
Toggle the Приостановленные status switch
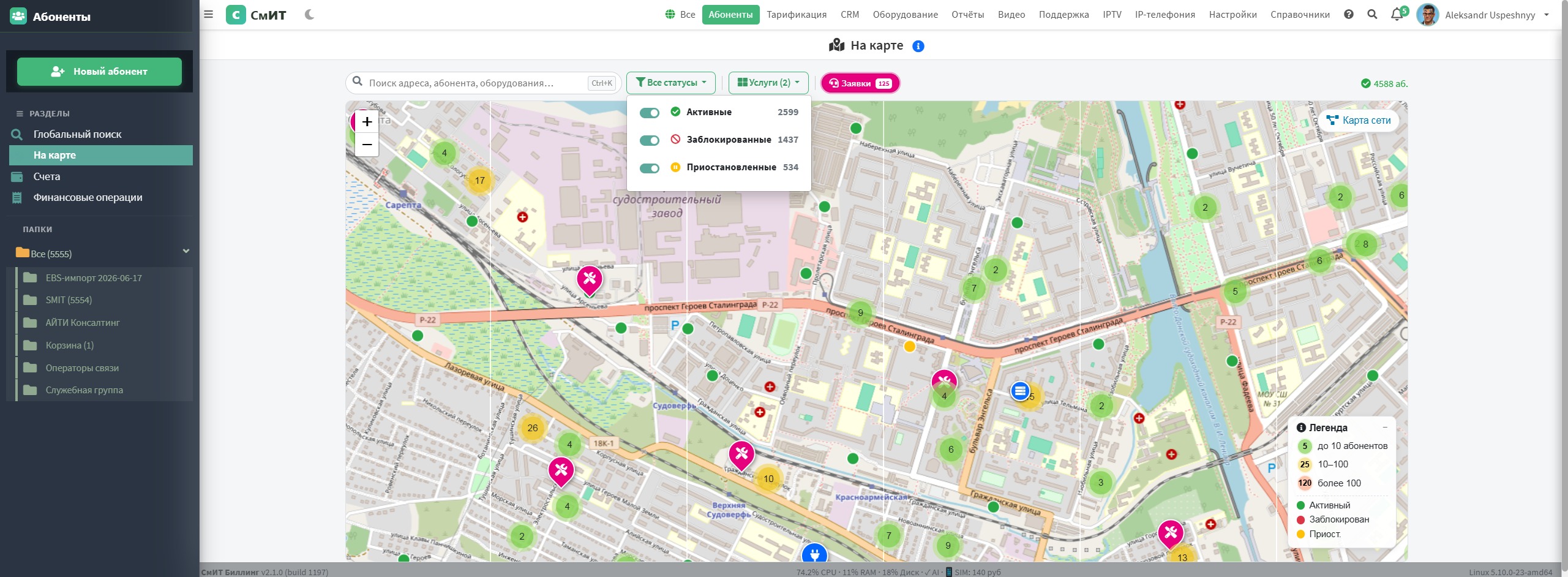click(649, 168)
